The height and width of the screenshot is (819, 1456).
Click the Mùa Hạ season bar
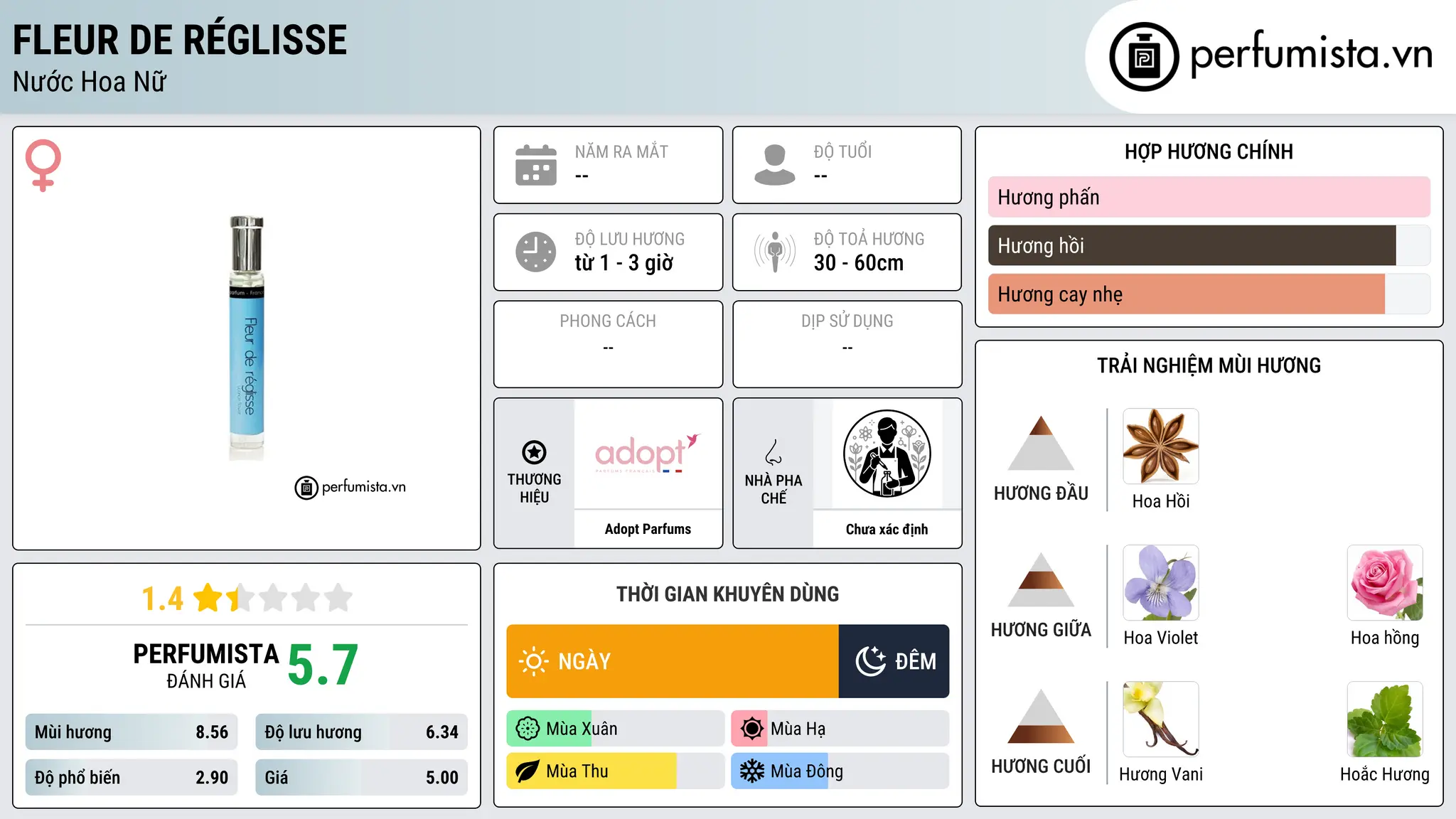pos(840,729)
